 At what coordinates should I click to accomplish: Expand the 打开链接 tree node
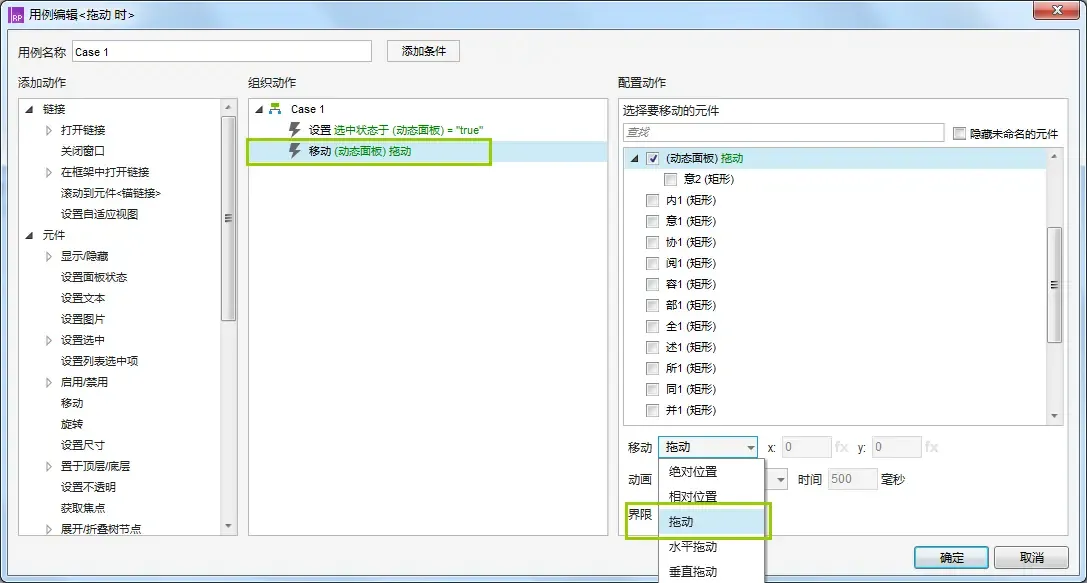pos(50,130)
